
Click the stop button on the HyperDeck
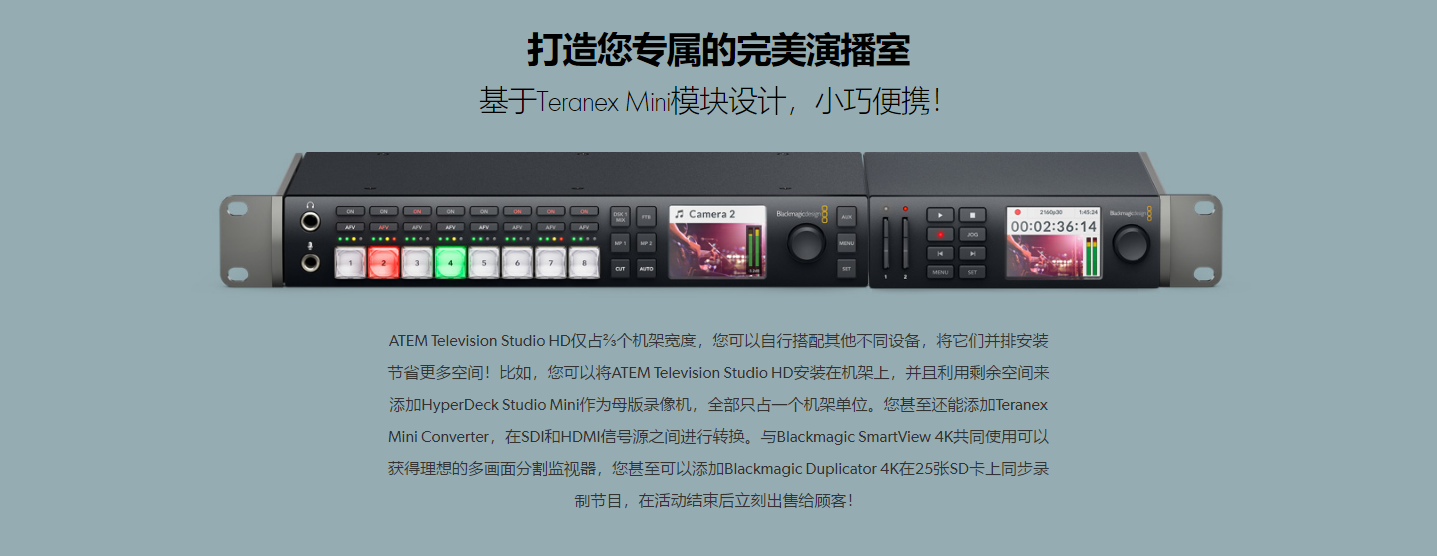pyautogui.click(x=973, y=214)
